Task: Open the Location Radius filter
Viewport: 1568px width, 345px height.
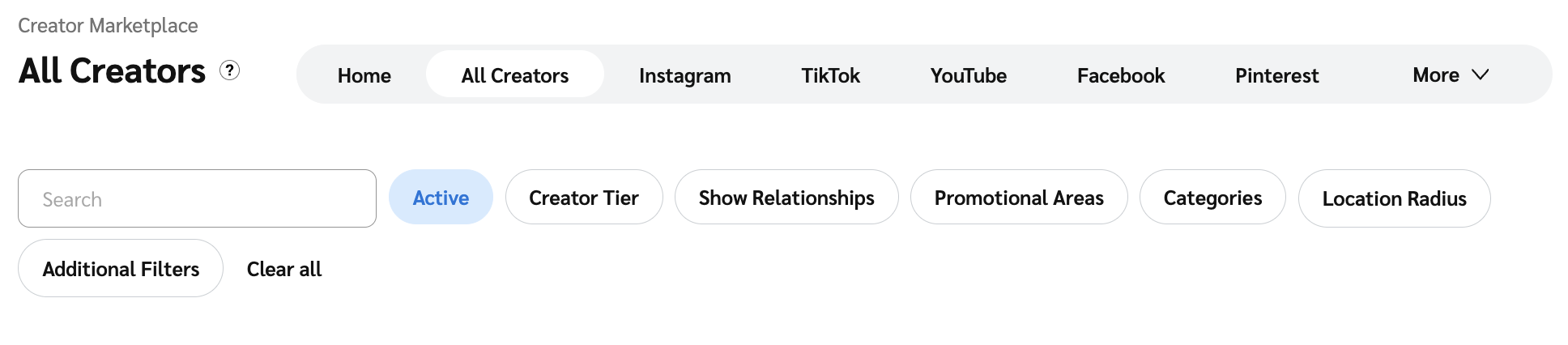Action: point(1394,198)
